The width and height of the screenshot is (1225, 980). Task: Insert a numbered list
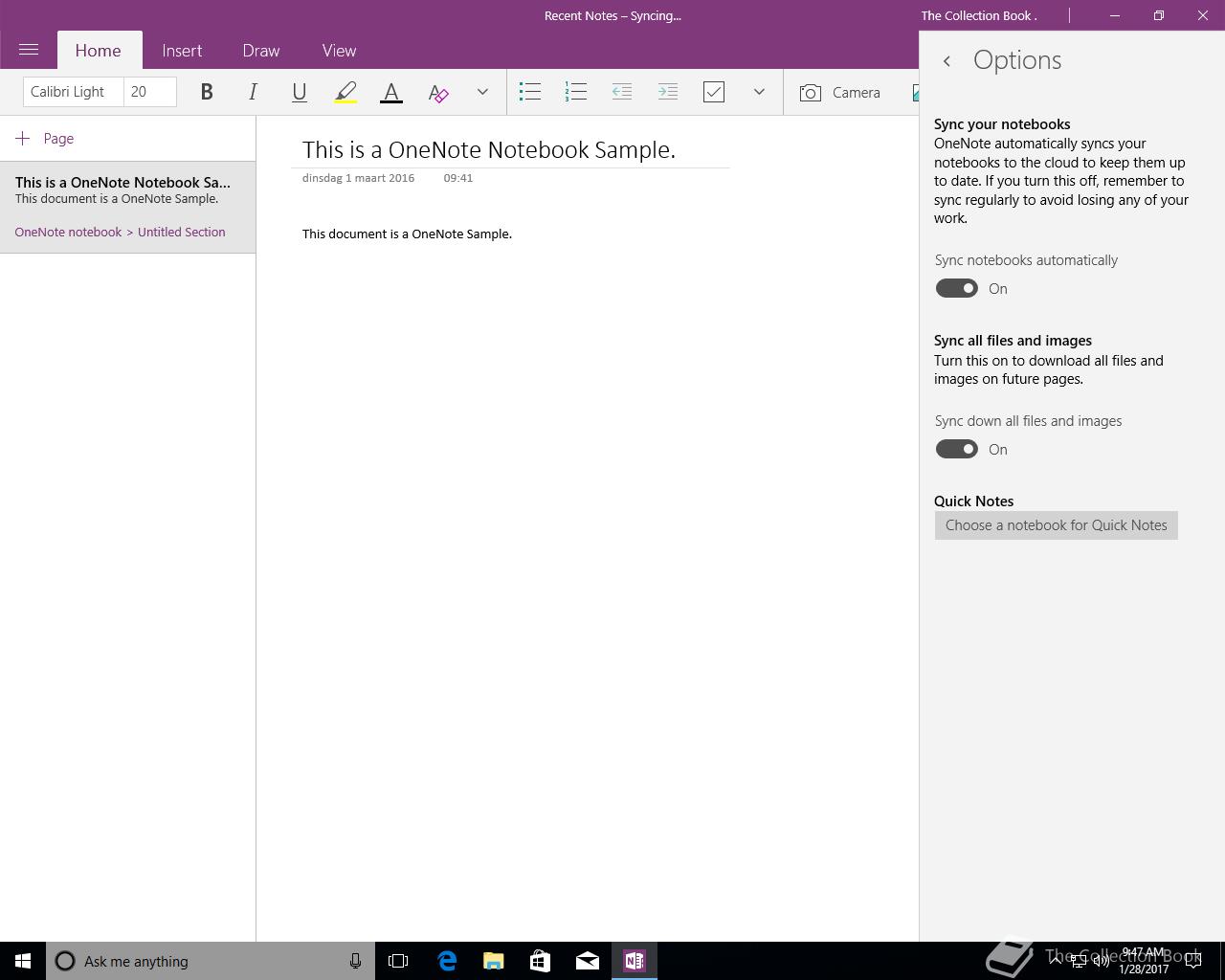(x=576, y=92)
